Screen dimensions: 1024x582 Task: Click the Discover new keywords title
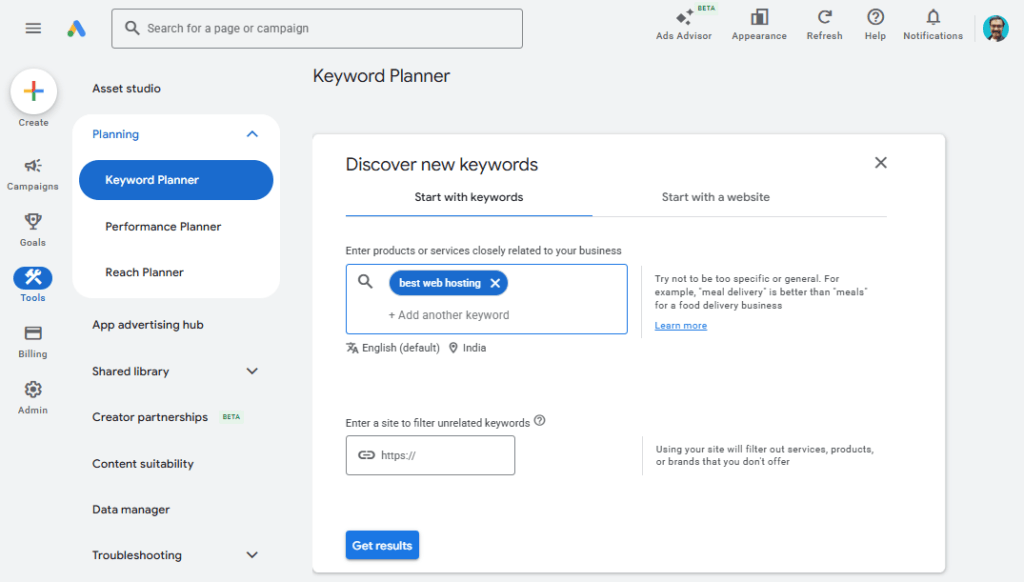point(441,164)
